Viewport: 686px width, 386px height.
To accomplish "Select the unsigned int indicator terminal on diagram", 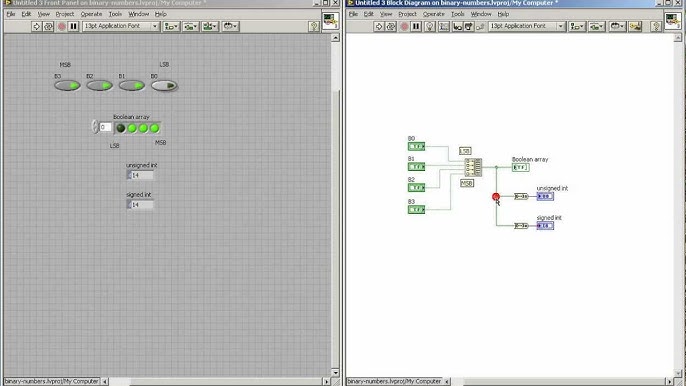I will (x=545, y=196).
